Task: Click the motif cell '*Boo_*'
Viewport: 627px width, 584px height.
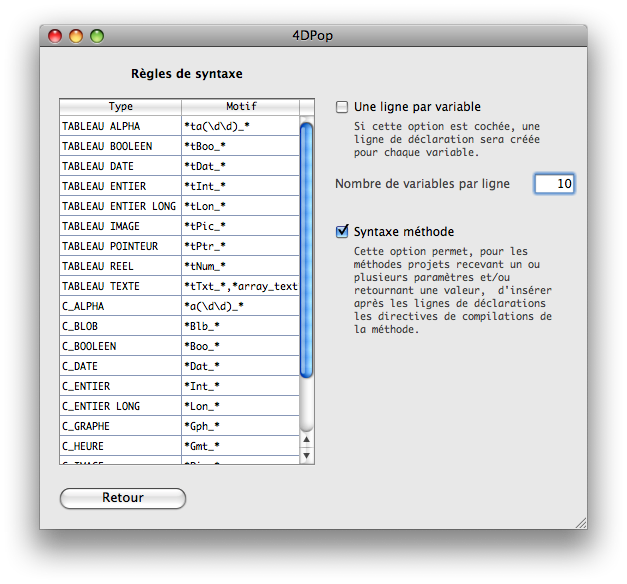Action: tap(240, 346)
